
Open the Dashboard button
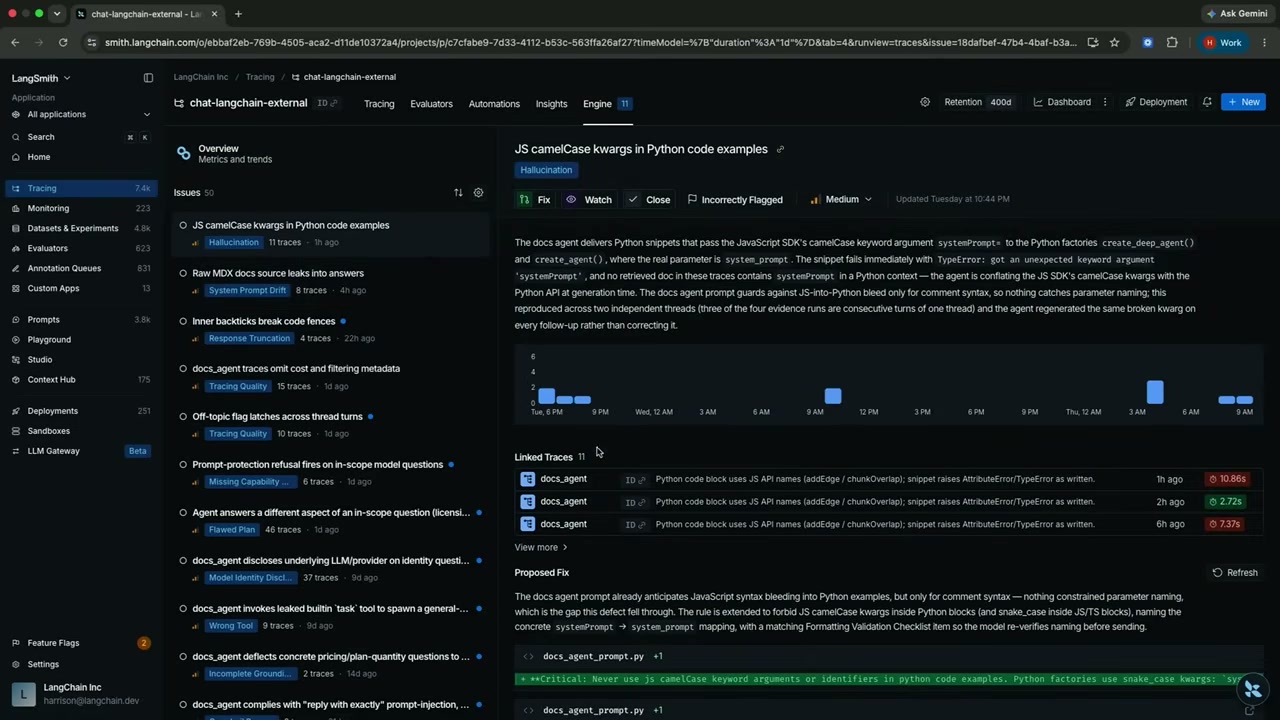click(x=1062, y=102)
